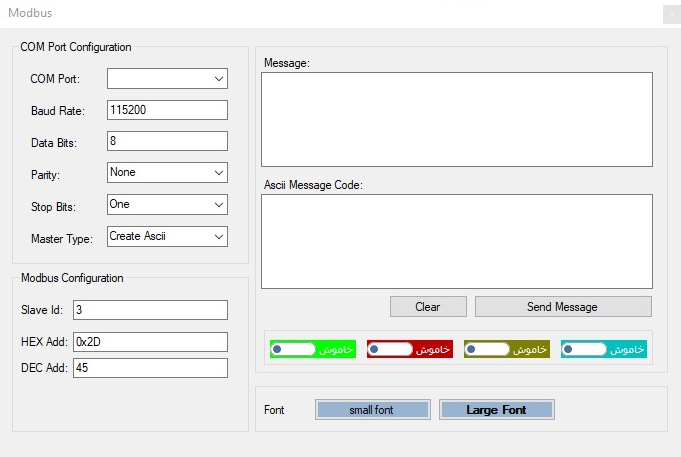Click the Ascii Message Code label
The width and height of the screenshot is (681, 457).
click(313, 185)
